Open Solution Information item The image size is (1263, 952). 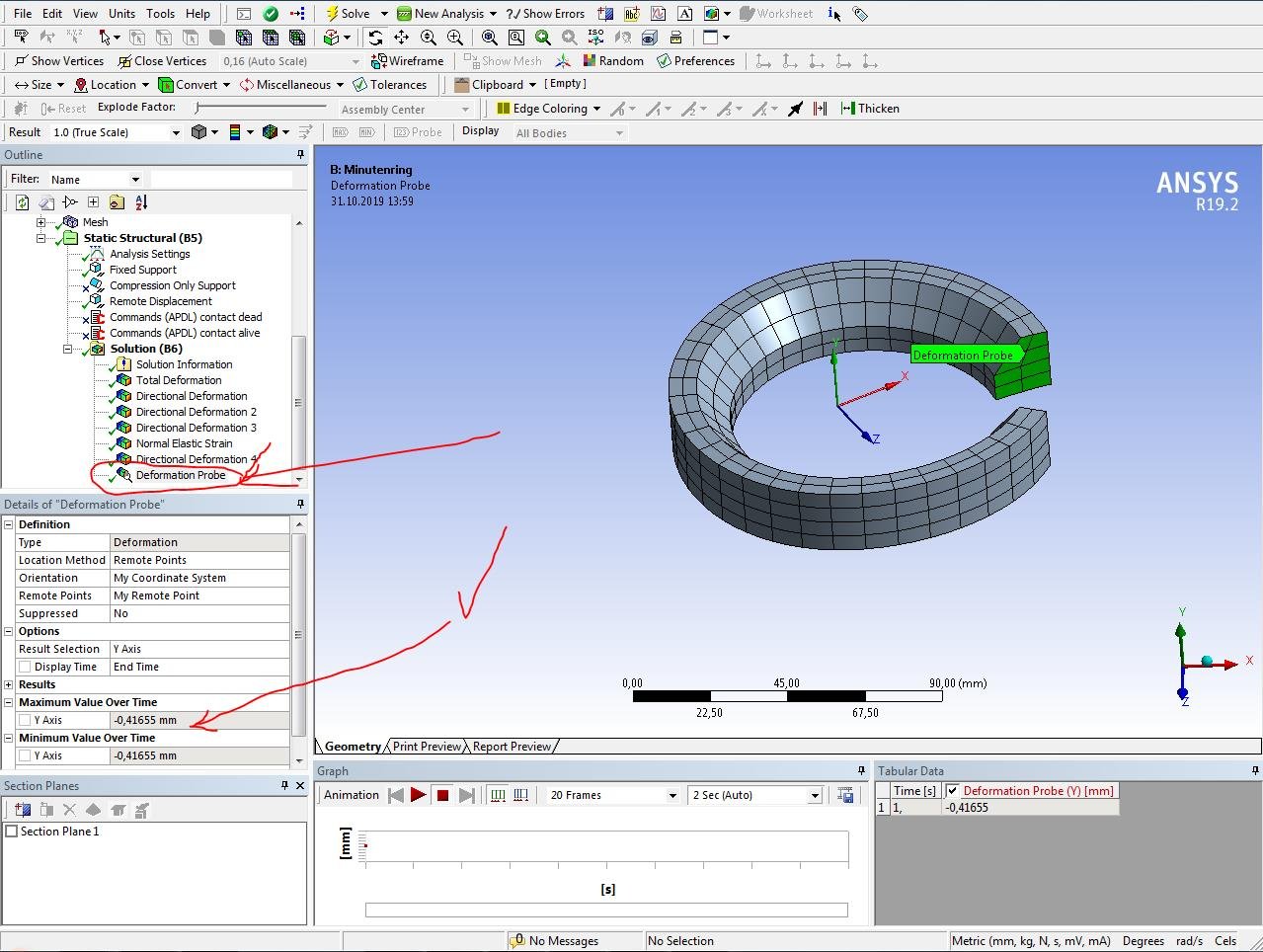coord(184,364)
